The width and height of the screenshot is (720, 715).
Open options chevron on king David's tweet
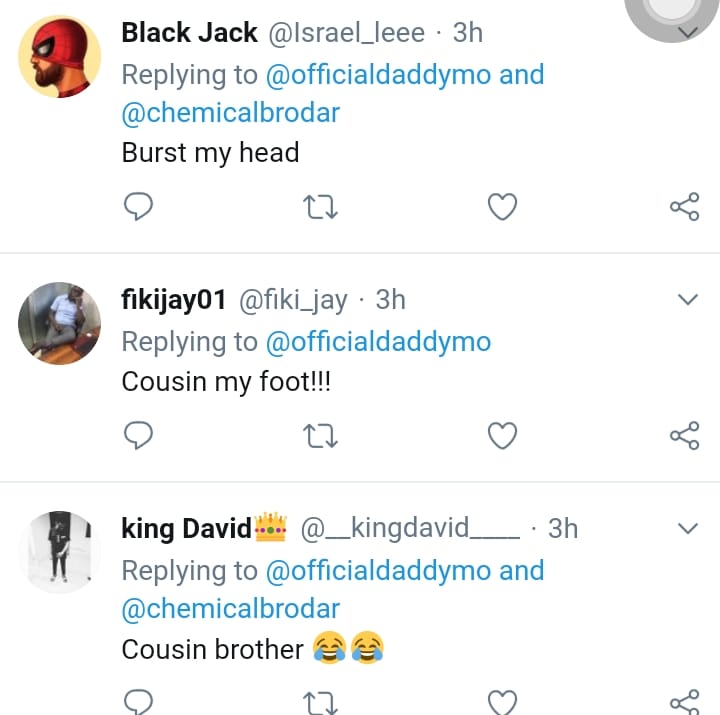688,528
